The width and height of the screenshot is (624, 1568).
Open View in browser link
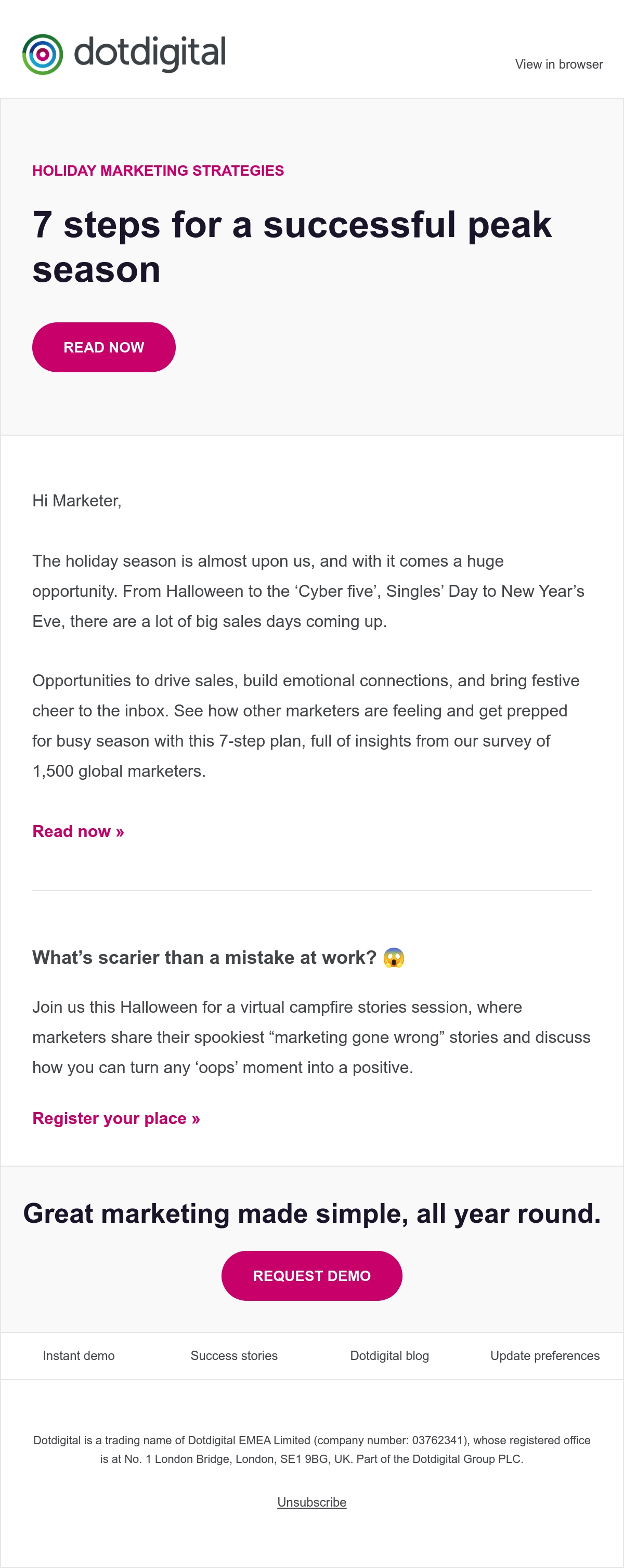[x=559, y=64]
